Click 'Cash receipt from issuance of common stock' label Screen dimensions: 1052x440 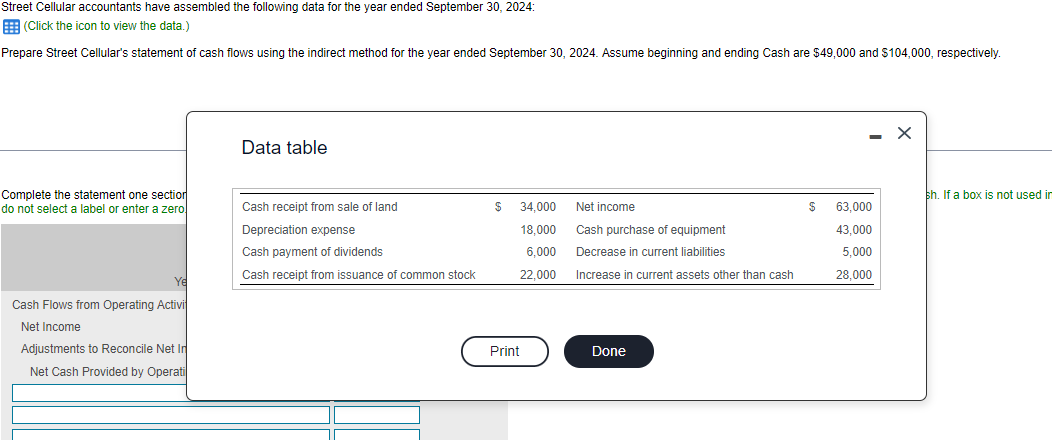click(359, 275)
